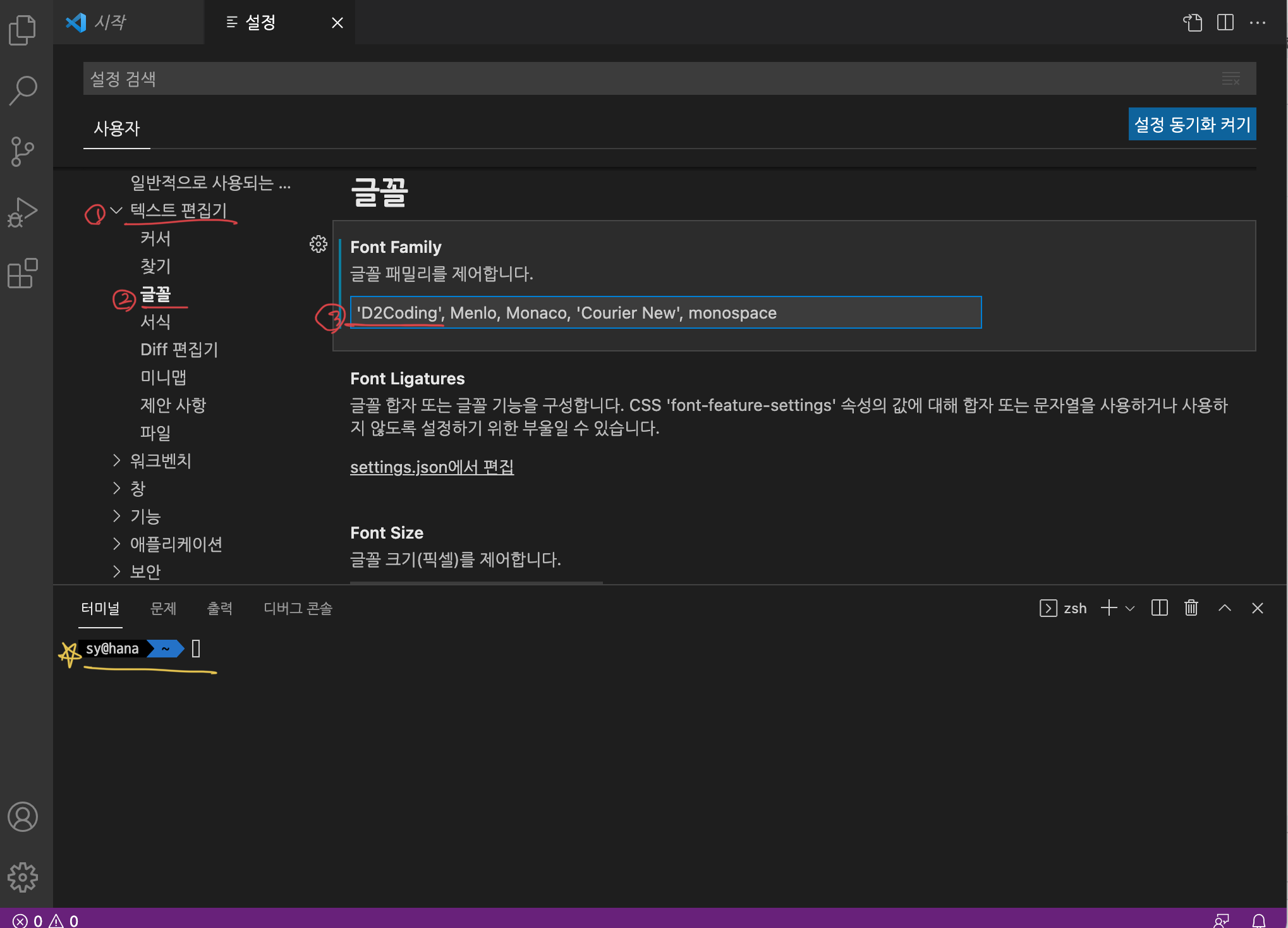Split the editor to the right
Screen dimensions: 1288x928
[1225, 23]
